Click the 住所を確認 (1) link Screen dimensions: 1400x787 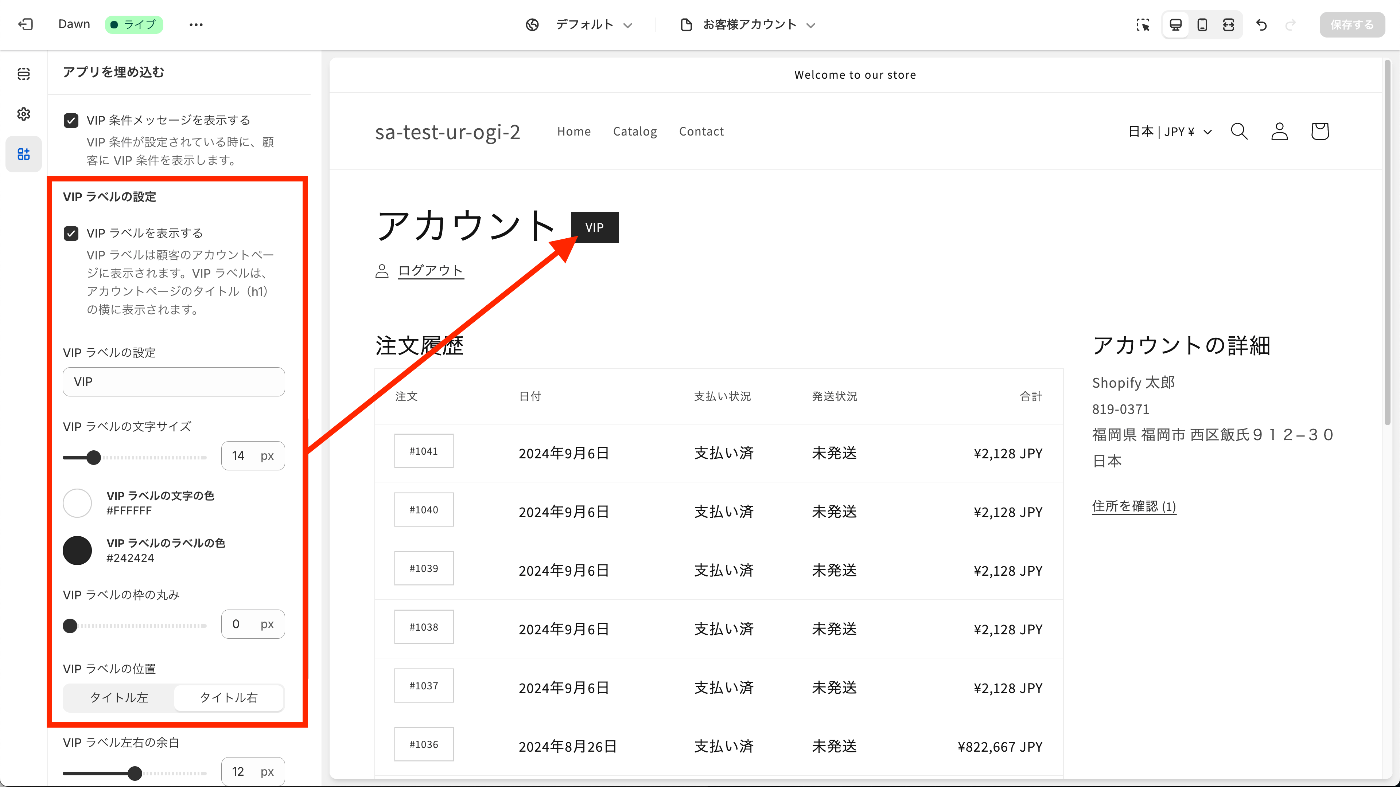pos(1134,507)
